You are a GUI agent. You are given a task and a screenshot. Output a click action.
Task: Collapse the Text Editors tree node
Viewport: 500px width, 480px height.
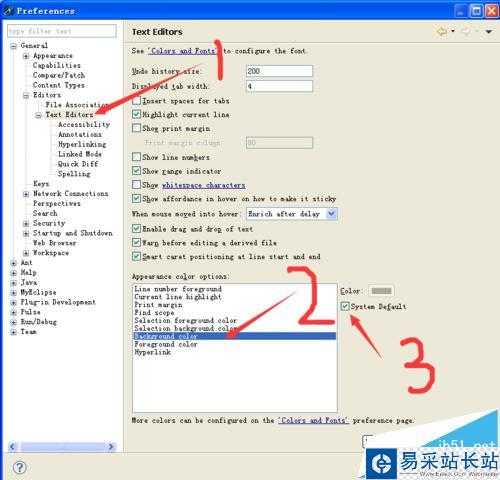tap(39, 115)
